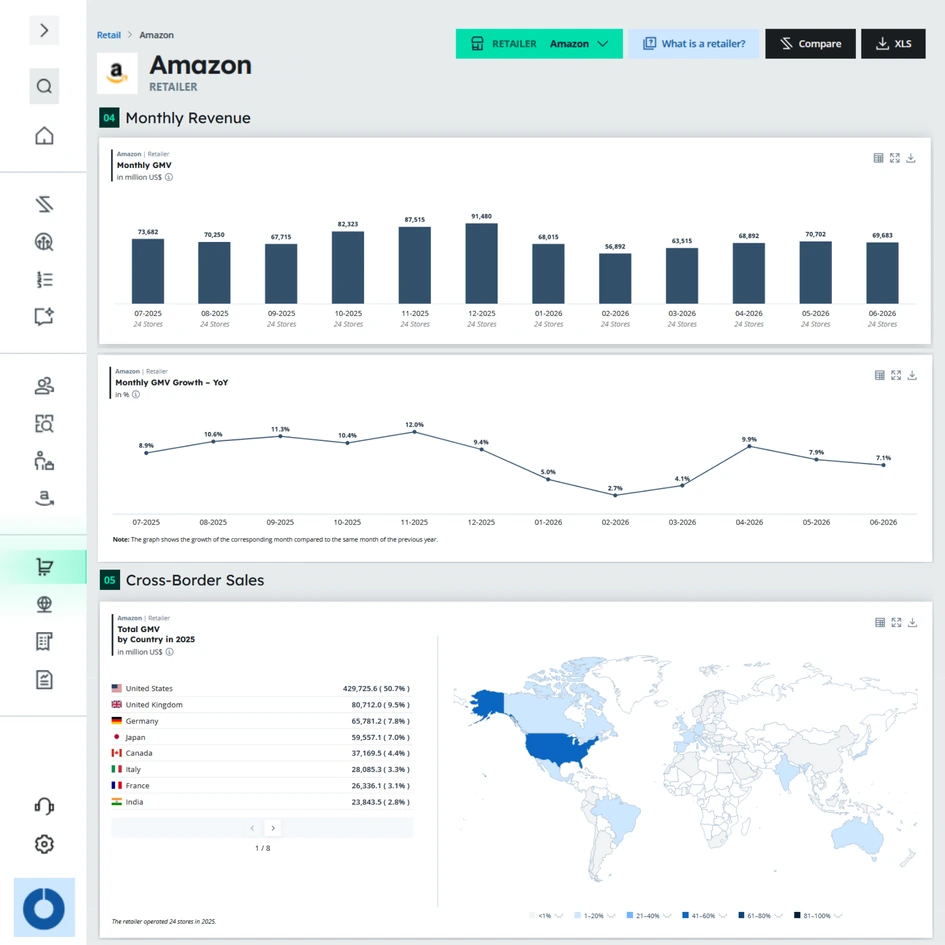
Task: Open the building/company sidebar icon
Action: 44,641
